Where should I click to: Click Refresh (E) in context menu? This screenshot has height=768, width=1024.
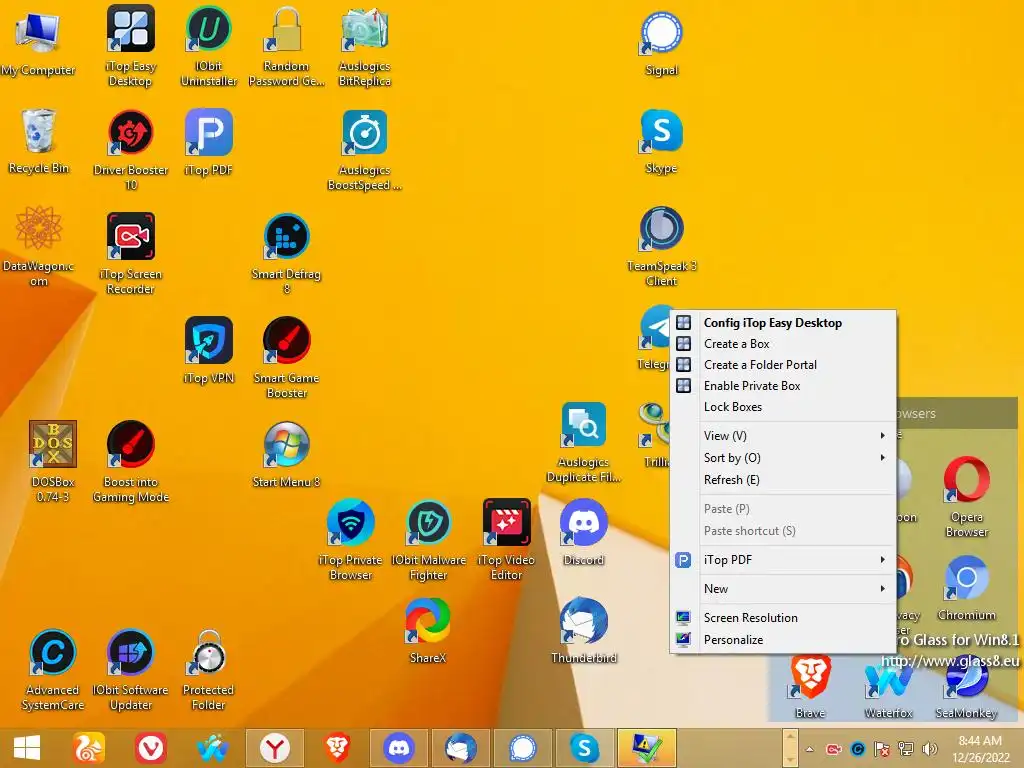point(783,480)
